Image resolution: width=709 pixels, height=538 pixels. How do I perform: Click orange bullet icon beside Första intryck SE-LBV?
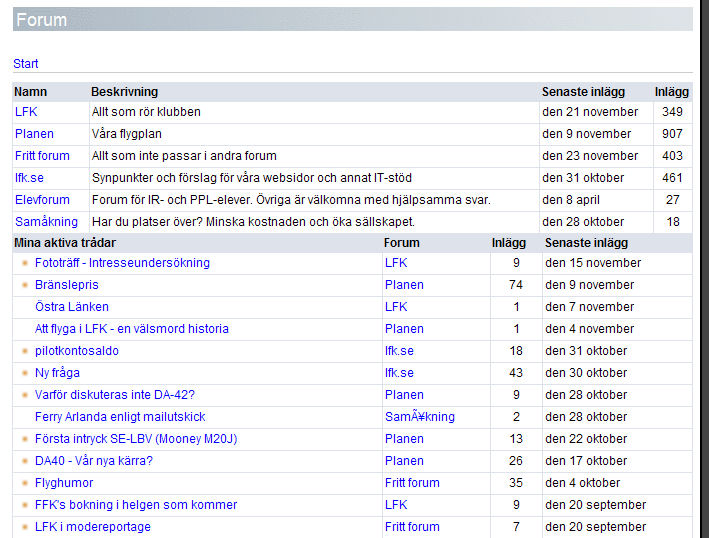click(25, 439)
